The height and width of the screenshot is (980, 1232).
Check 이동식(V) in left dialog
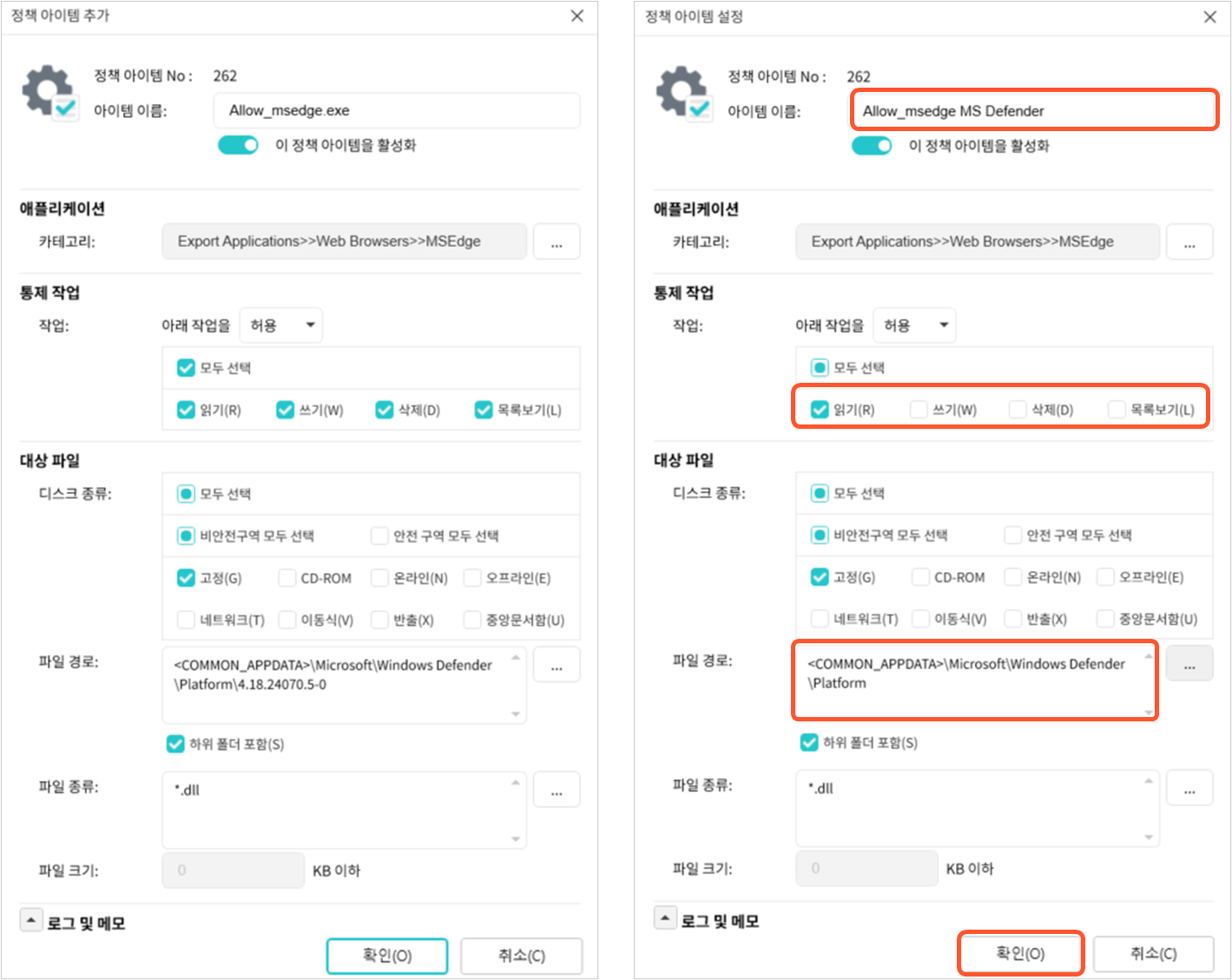[x=287, y=620]
